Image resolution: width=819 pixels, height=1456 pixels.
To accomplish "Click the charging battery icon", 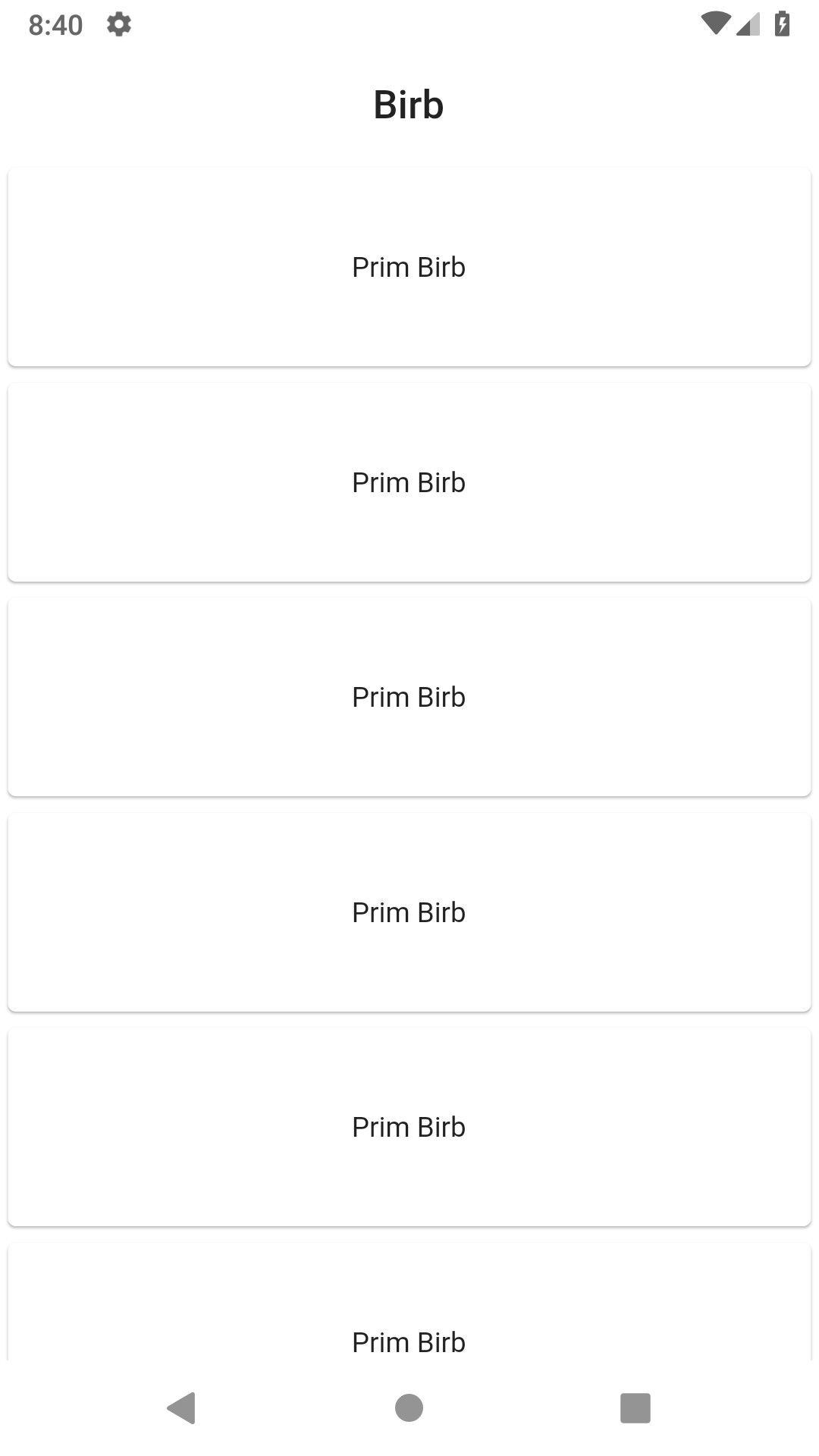I will (782, 24).
